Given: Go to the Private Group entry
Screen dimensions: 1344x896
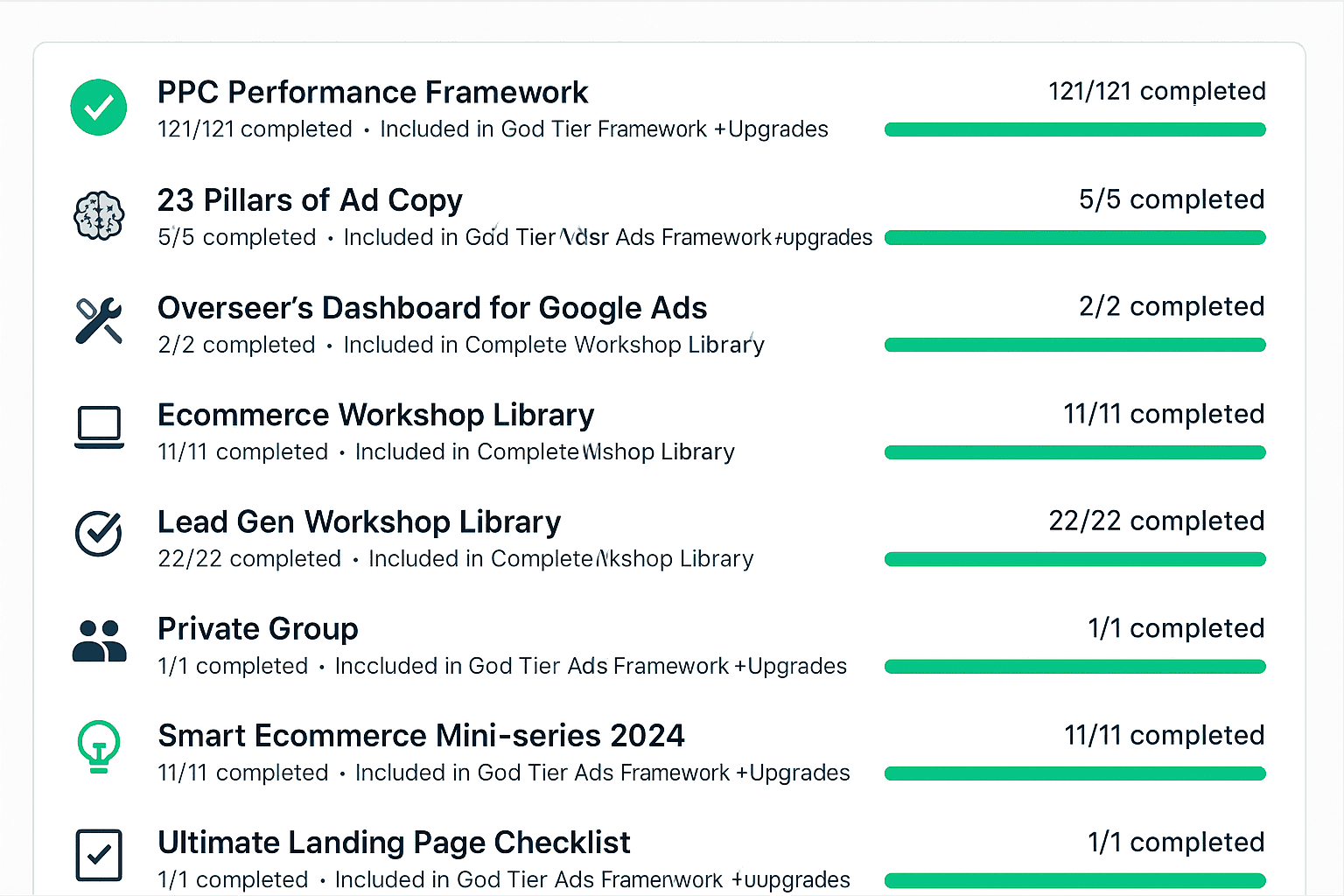Looking at the screenshot, I should [x=258, y=629].
